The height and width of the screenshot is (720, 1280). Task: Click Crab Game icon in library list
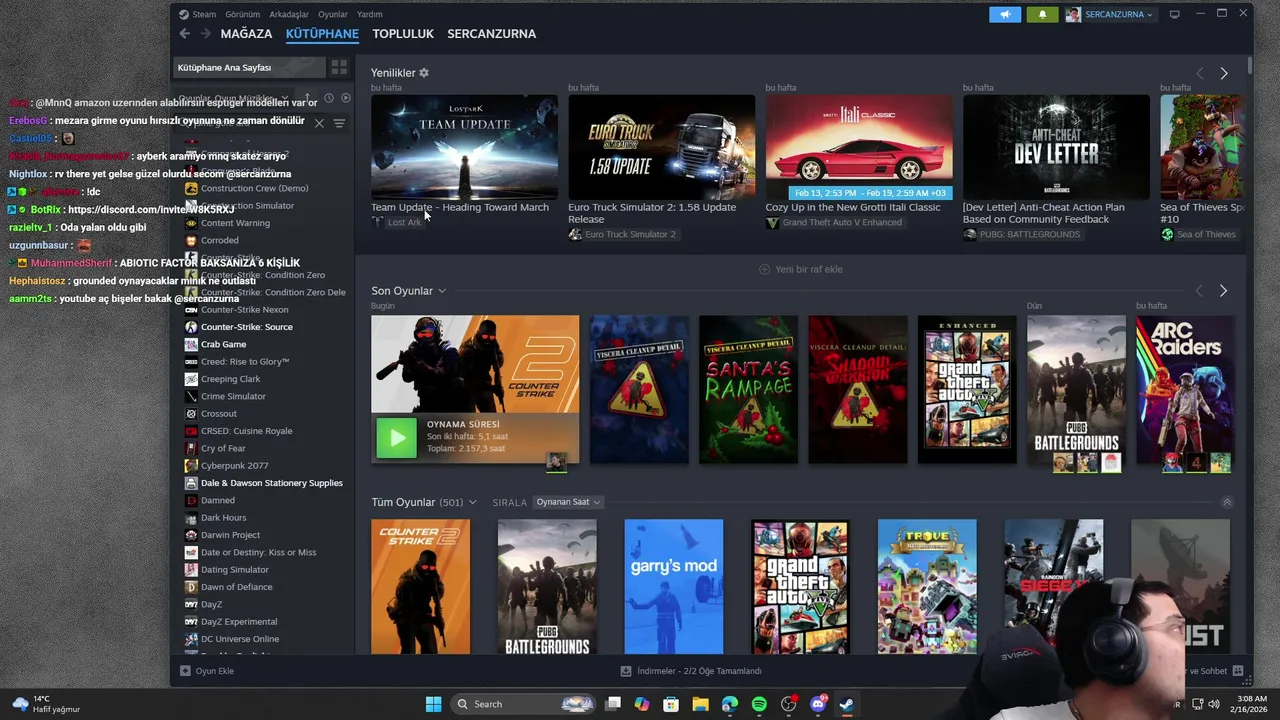tap(191, 344)
